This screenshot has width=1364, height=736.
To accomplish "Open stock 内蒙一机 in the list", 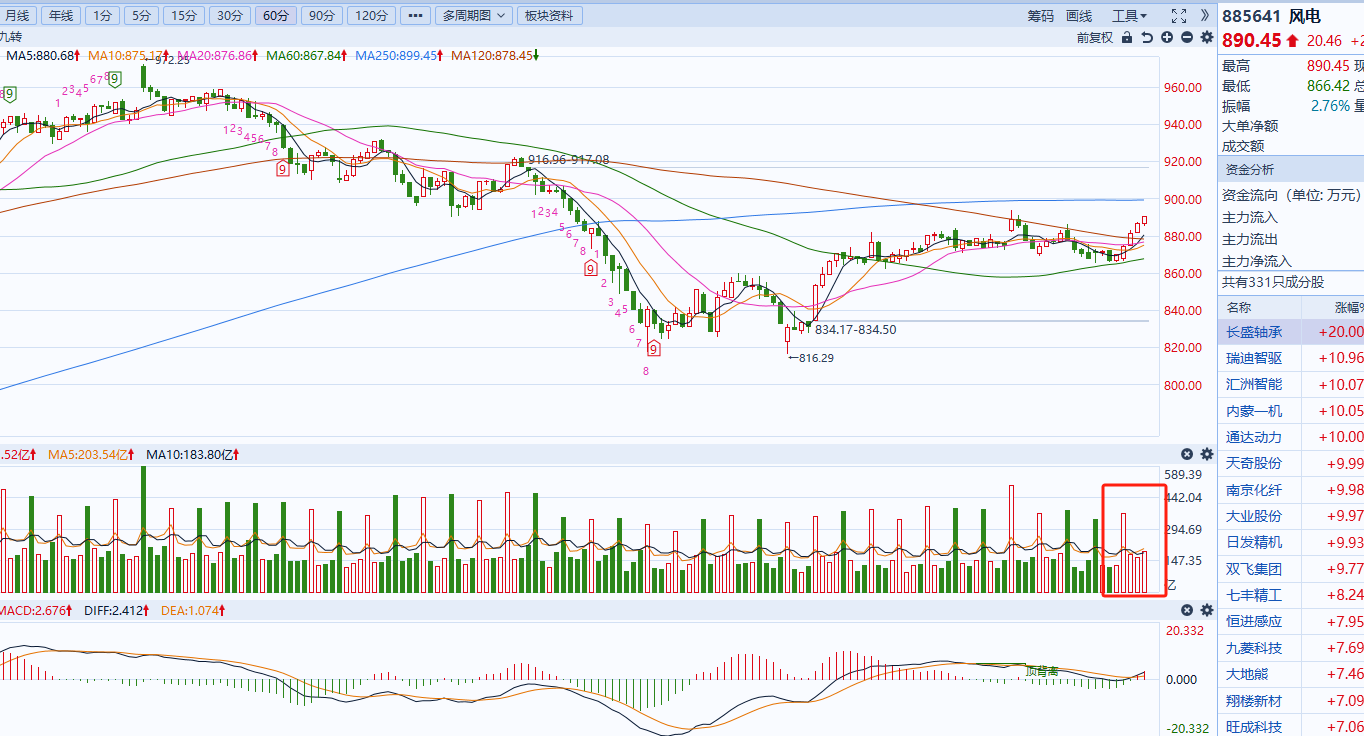I will [1254, 411].
